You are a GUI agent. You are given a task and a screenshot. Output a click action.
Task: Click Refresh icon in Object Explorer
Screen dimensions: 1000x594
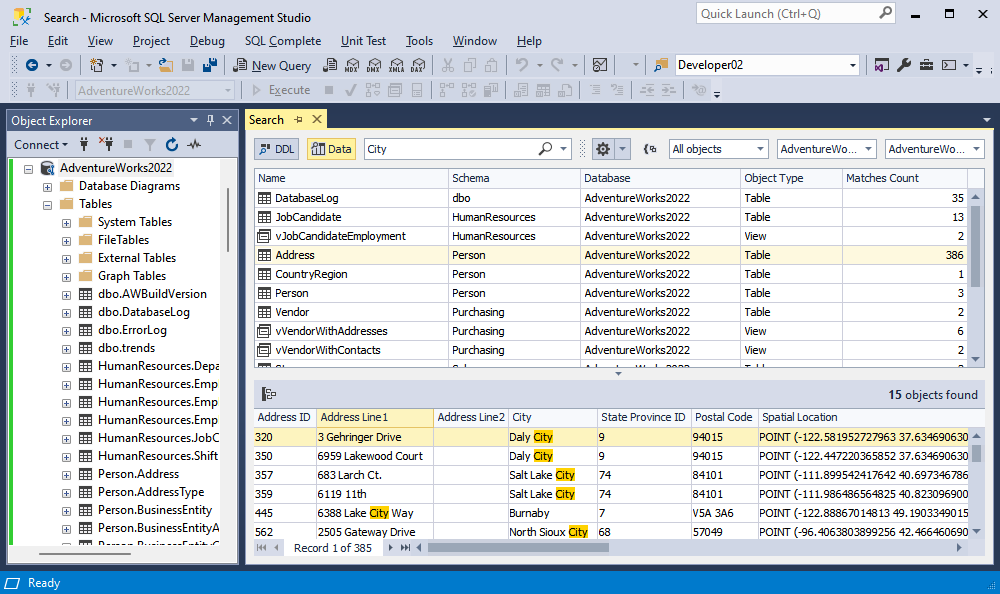point(172,145)
